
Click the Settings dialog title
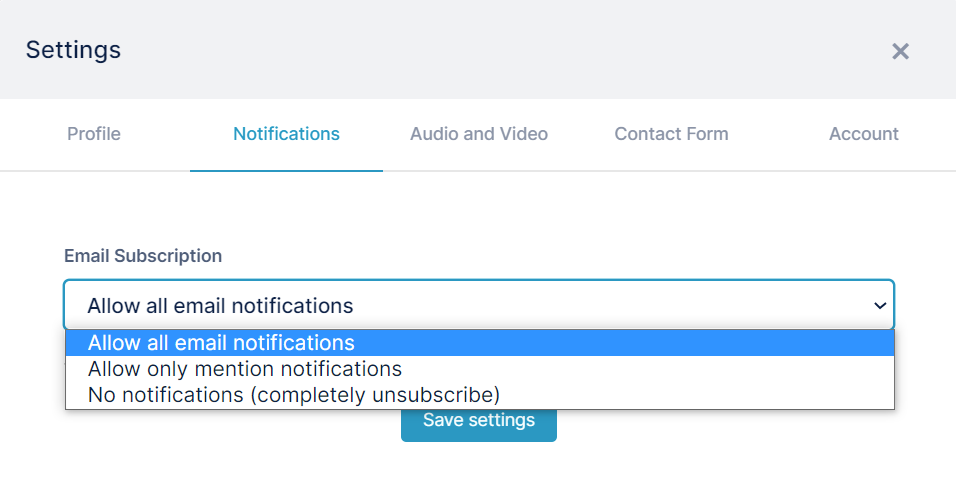coord(73,50)
